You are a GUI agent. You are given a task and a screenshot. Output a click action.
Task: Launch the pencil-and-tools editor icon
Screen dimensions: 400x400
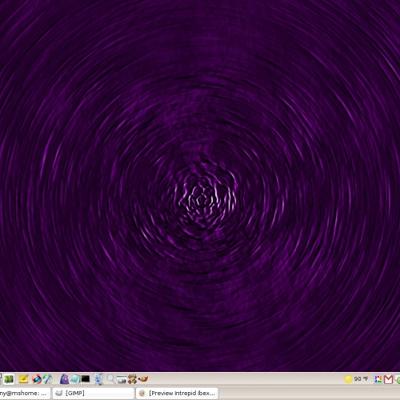click(x=48, y=379)
